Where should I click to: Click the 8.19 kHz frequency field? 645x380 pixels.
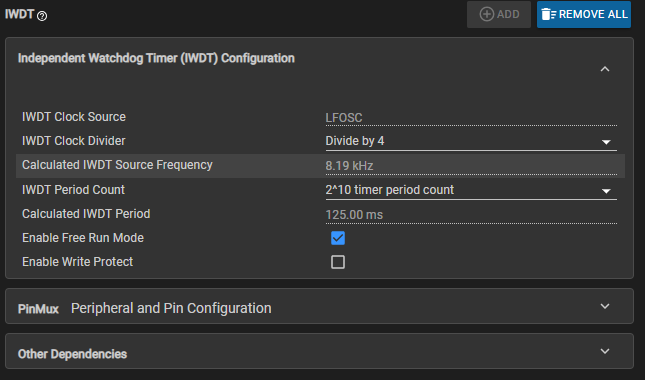tap(471, 166)
